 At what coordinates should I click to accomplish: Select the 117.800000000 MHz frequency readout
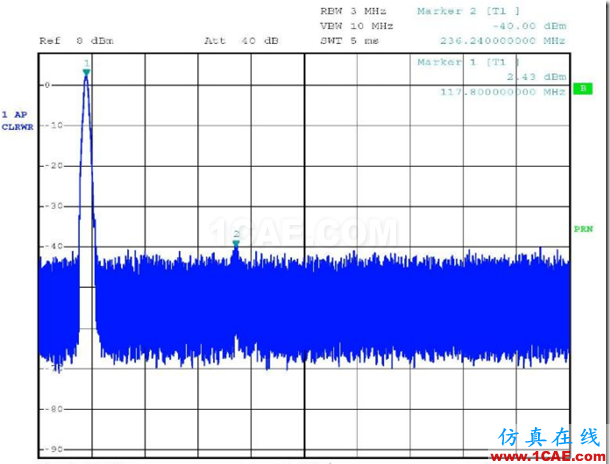(x=502, y=92)
